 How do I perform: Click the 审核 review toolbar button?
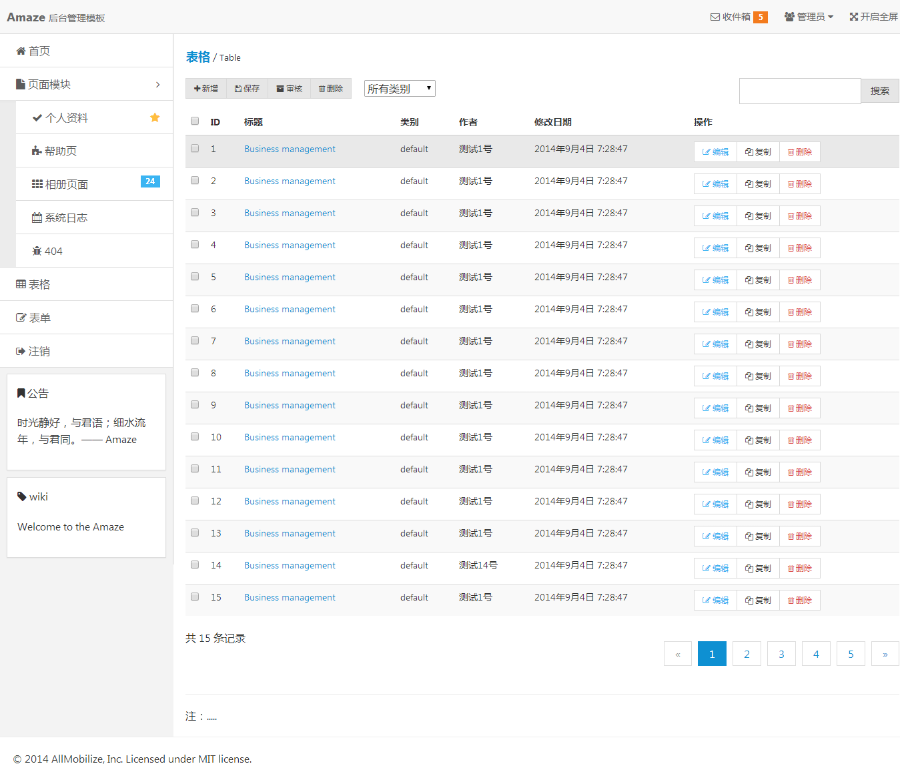click(289, 88)
